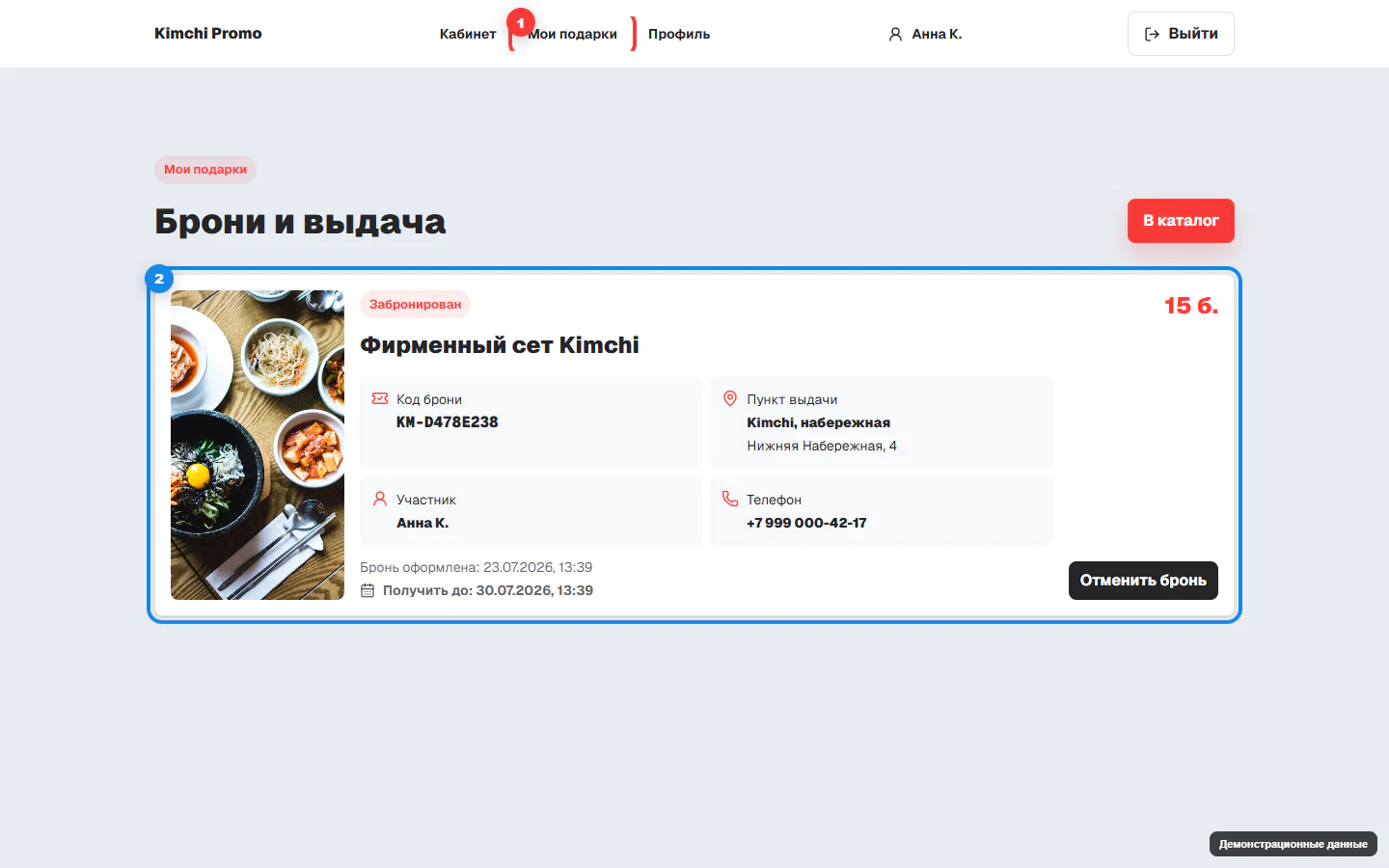This screenshot has width=1389, height=868.
Task: Click the phone number +7 999 000-42-17
Action: [x=806, y=523]
